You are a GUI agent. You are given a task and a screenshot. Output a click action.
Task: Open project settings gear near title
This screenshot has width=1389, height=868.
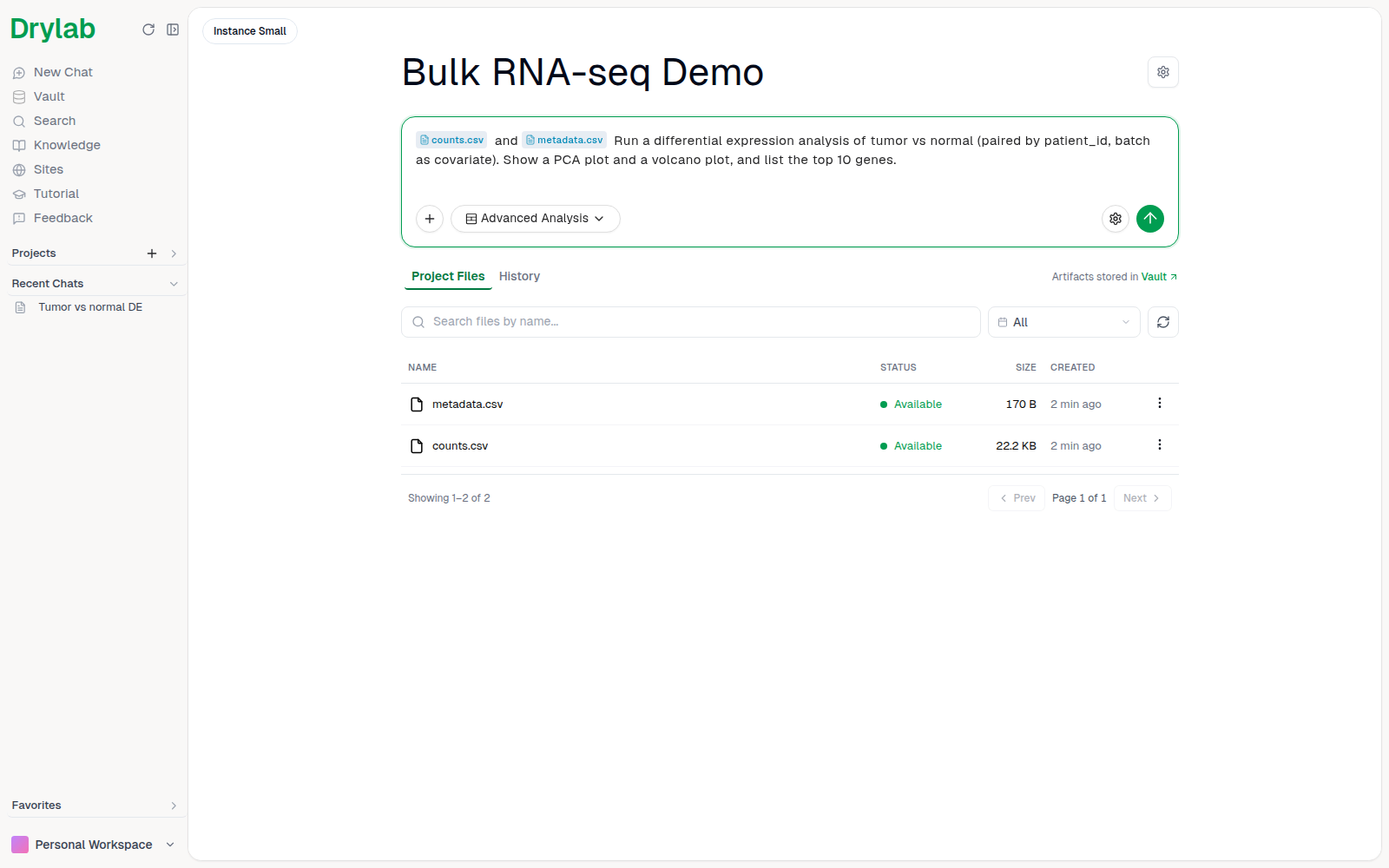point(1163,72)
